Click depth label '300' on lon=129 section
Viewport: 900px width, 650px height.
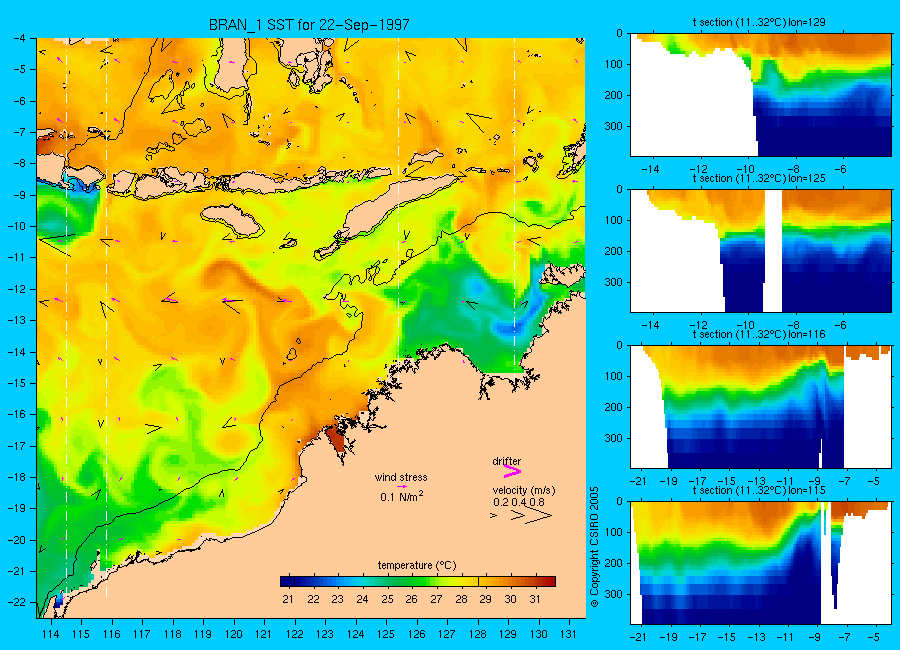(614, 126)
